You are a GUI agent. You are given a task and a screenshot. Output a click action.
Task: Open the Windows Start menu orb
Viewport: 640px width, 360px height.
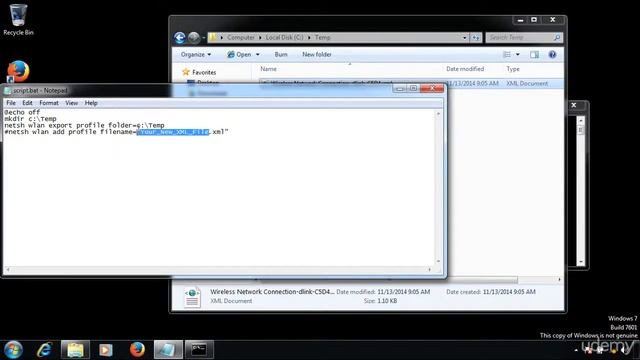coord(13,350)
